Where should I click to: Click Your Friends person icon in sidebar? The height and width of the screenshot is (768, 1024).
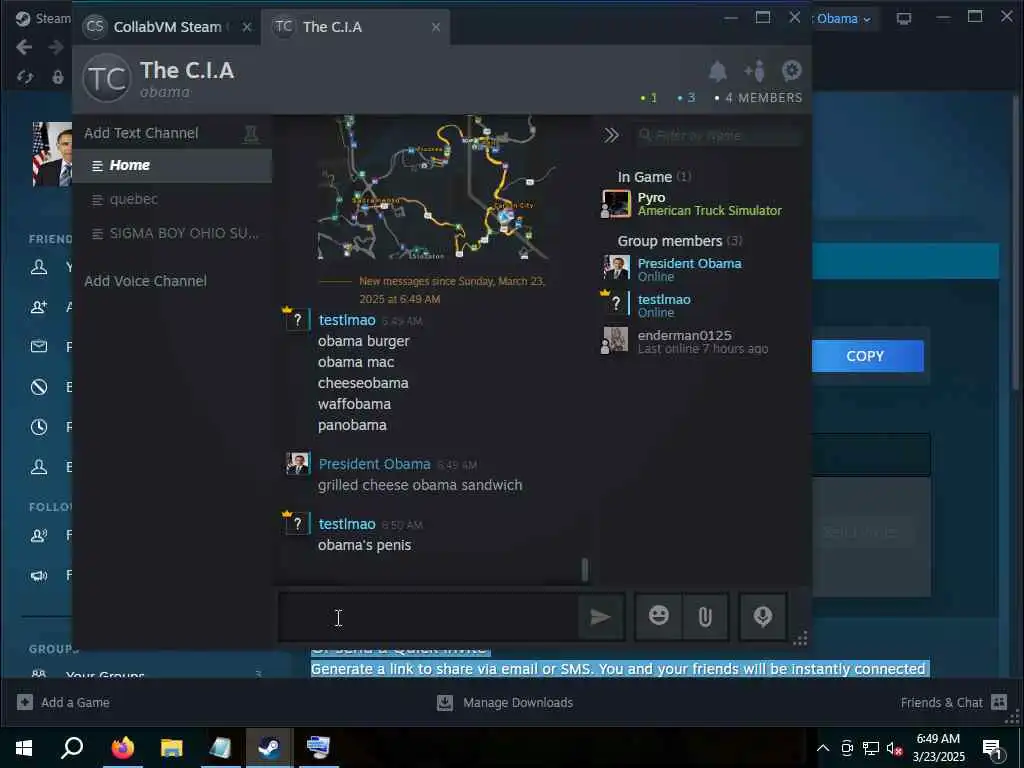[x=39, y=267]
